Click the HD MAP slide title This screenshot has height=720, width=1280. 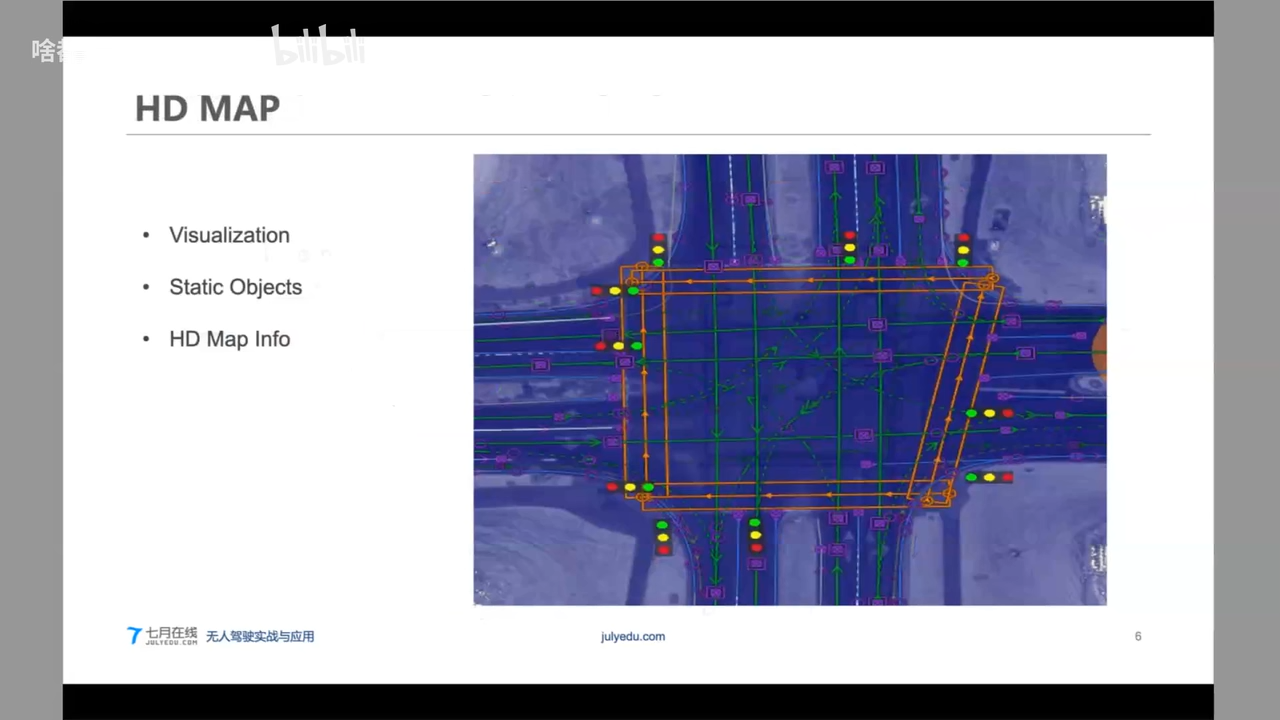click(207, 108)
